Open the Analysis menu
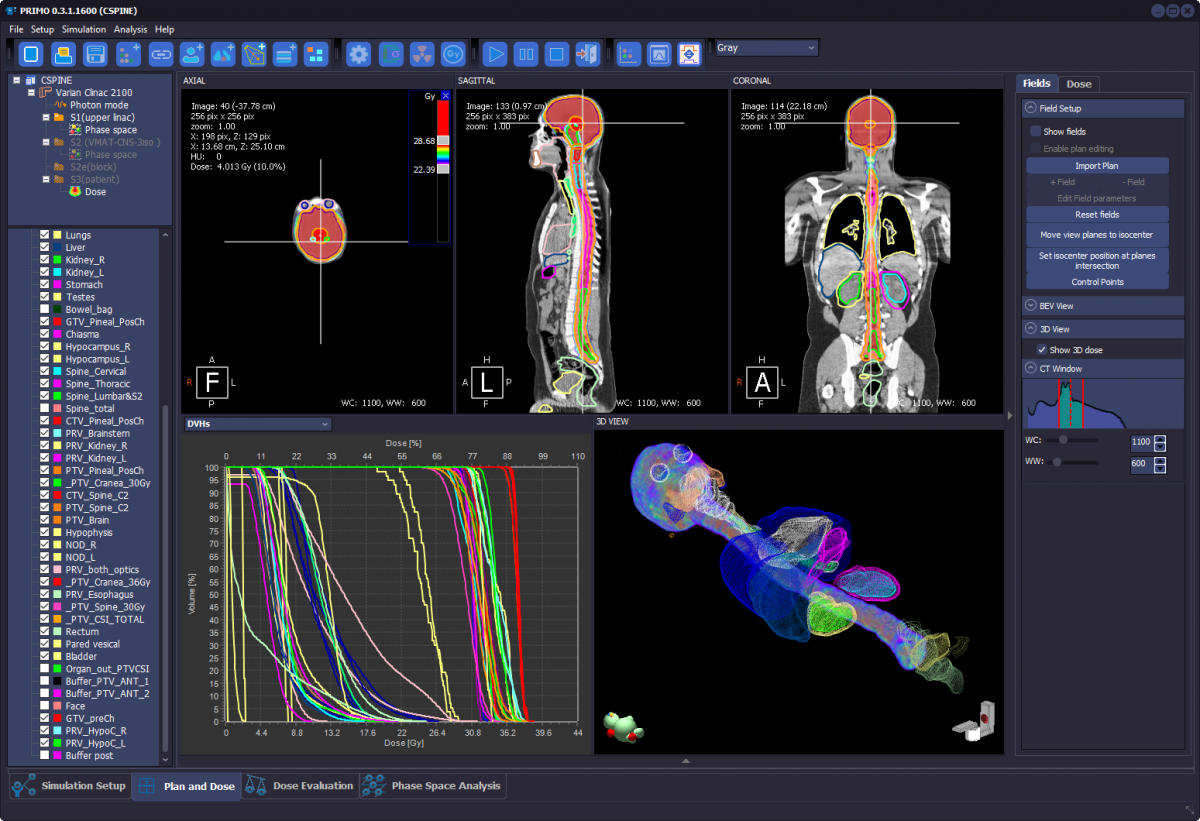The height and width of the screenshot is (821, 1200). [x=130, y=29]
